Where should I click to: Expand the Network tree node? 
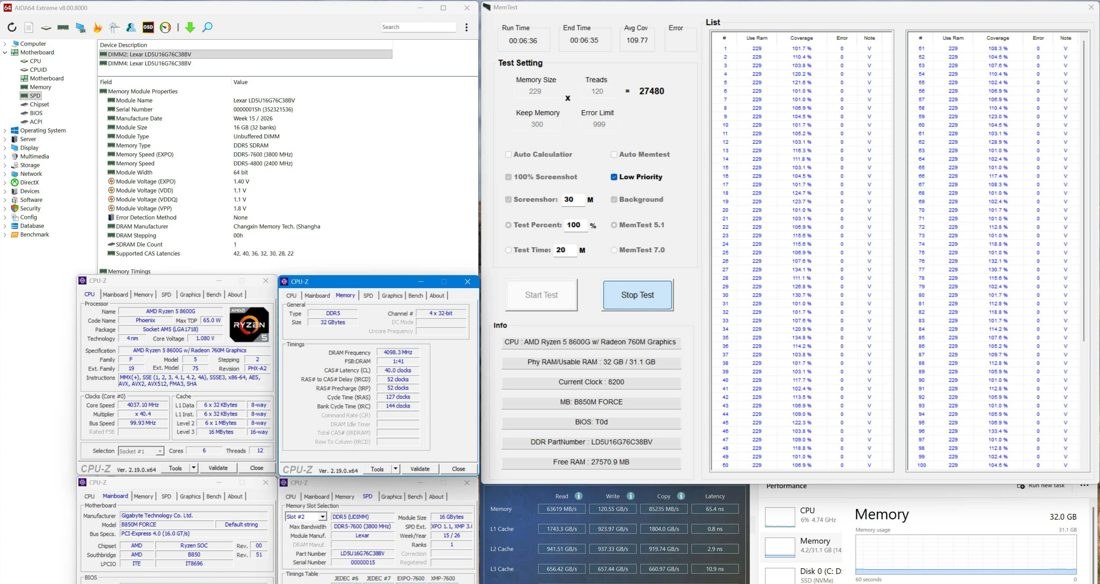click(5, 173)
